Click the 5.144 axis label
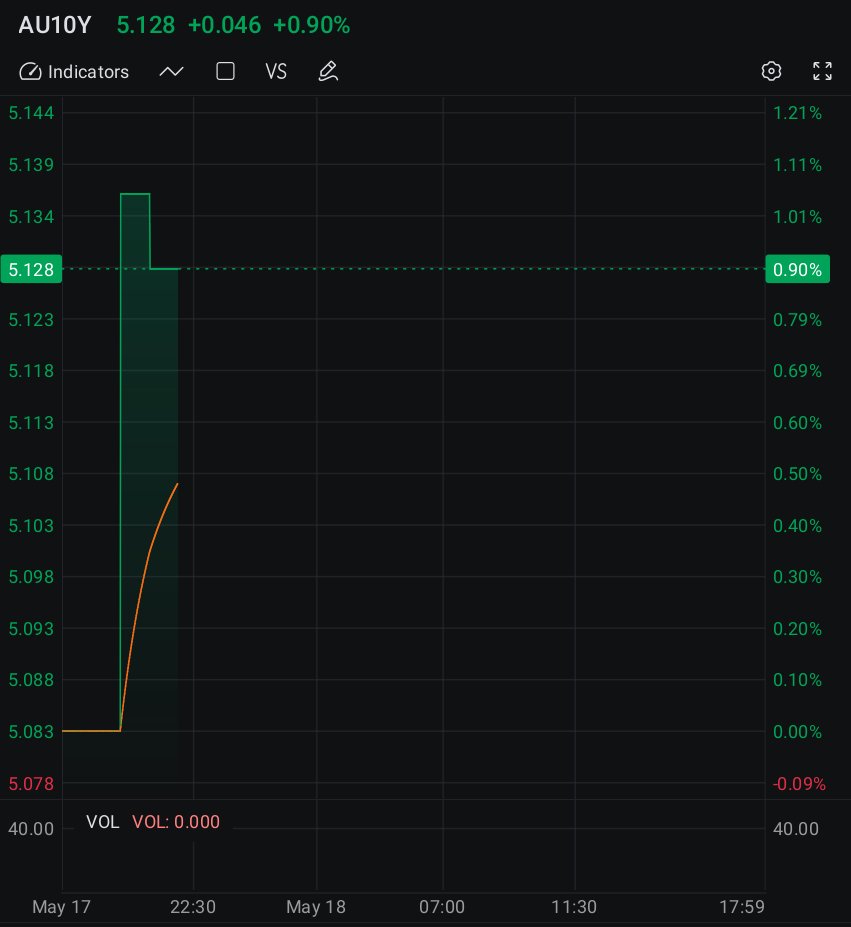The image size is (851, 927). pyautogui.click(x=31, y=113)
